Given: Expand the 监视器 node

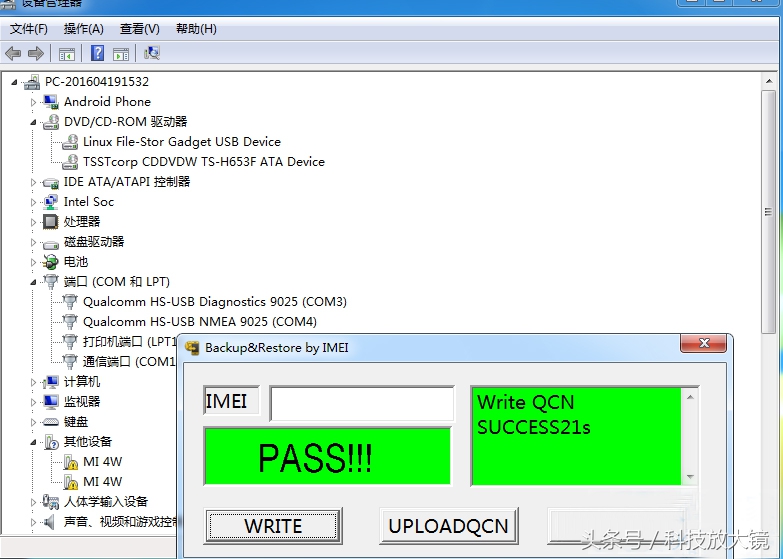Looking at the screenshot, I should coord(33,402).
